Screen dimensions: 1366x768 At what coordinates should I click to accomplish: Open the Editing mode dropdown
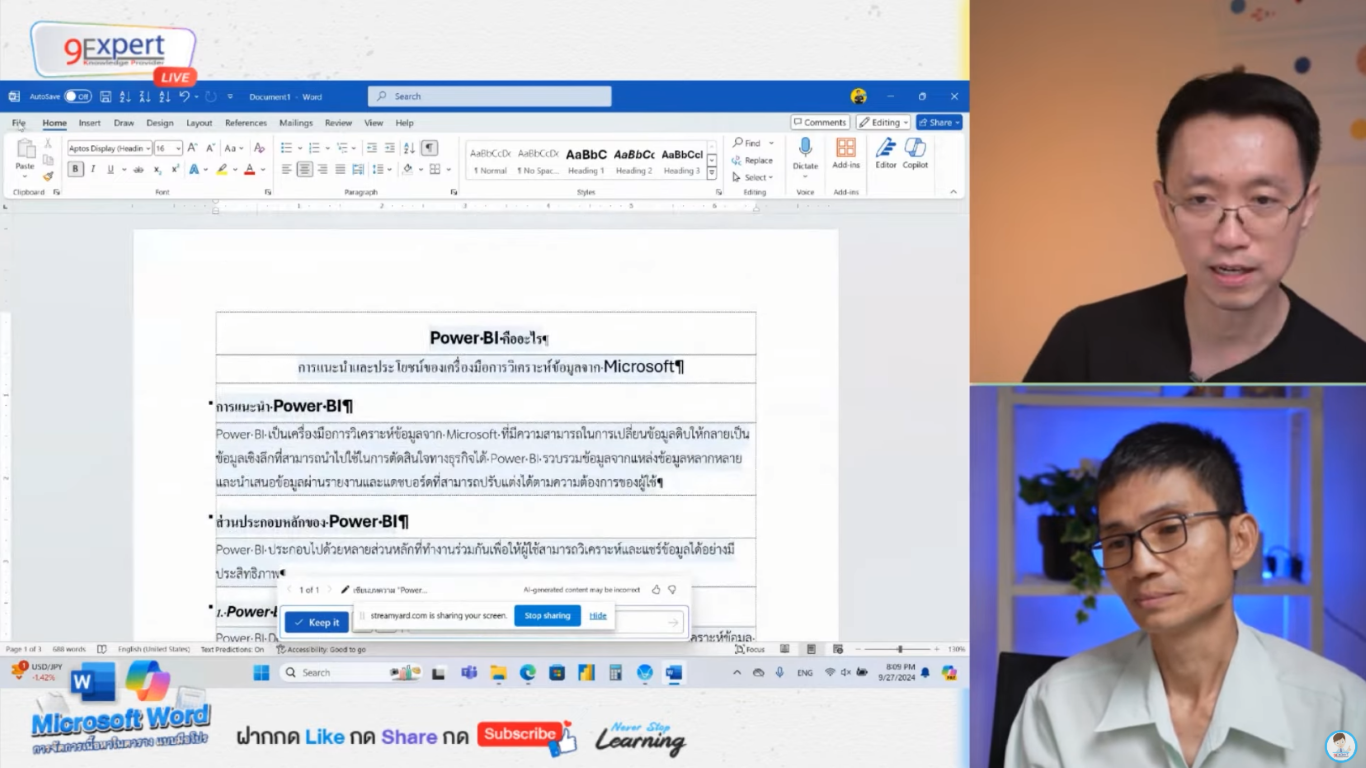coord(883,121)
